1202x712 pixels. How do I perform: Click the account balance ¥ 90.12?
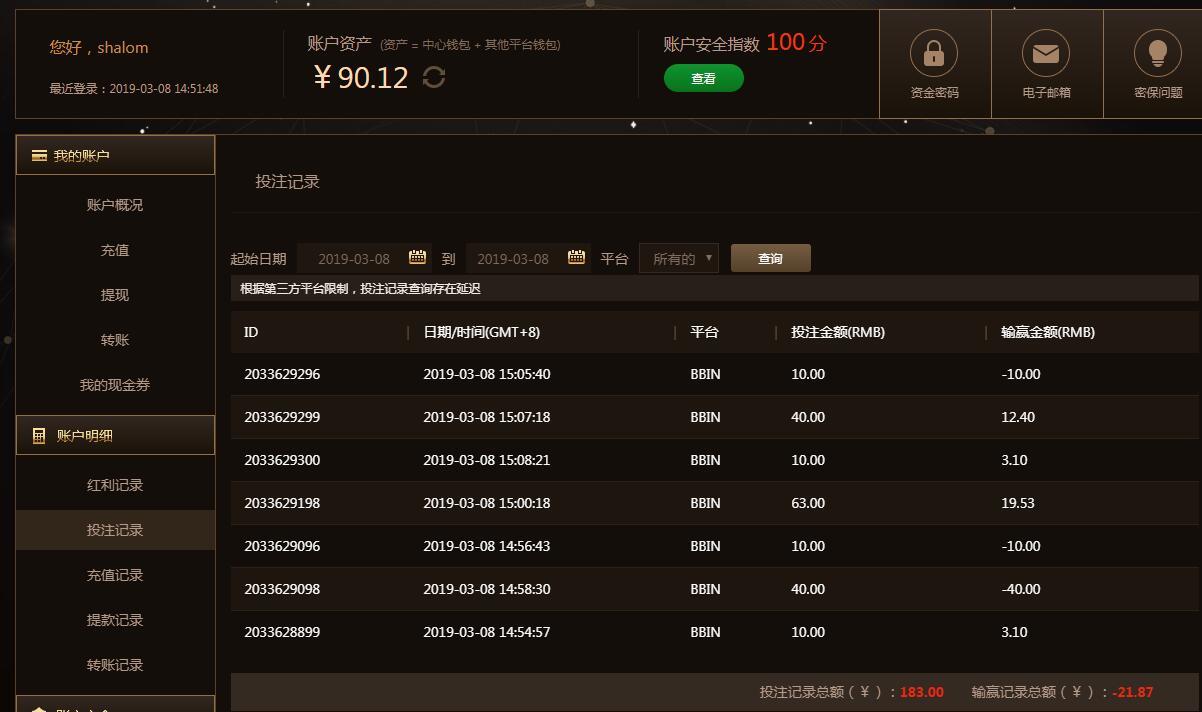(361, 77)
